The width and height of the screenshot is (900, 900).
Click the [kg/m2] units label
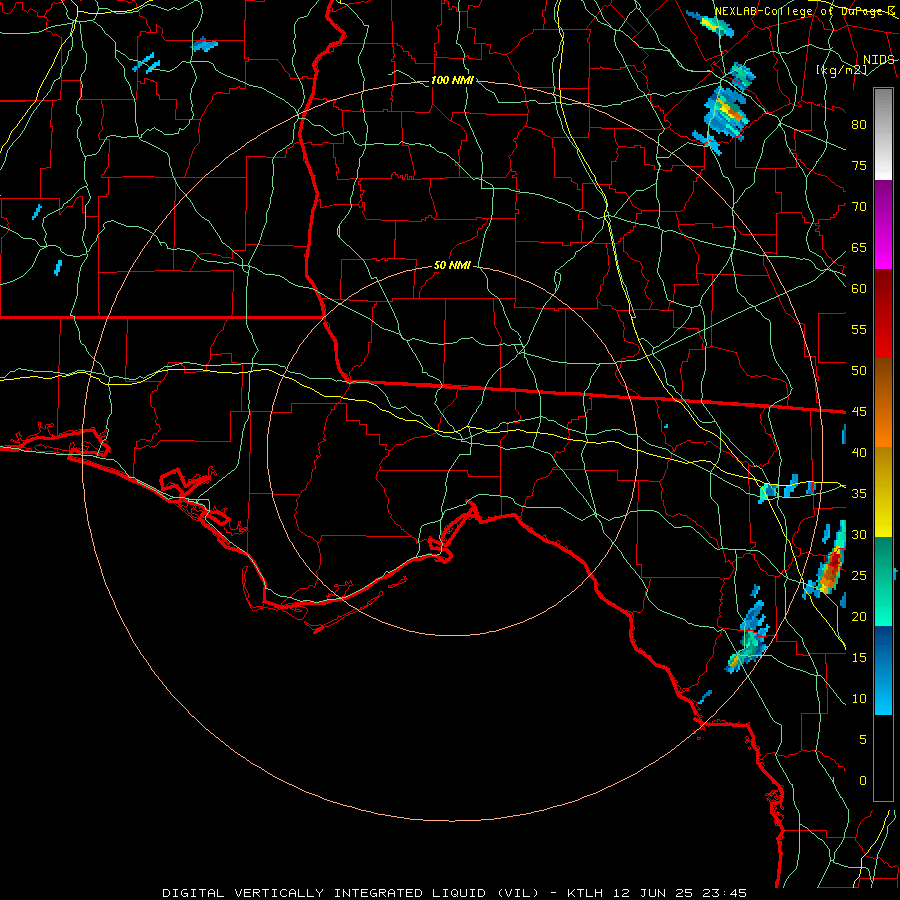coord(841,70)
